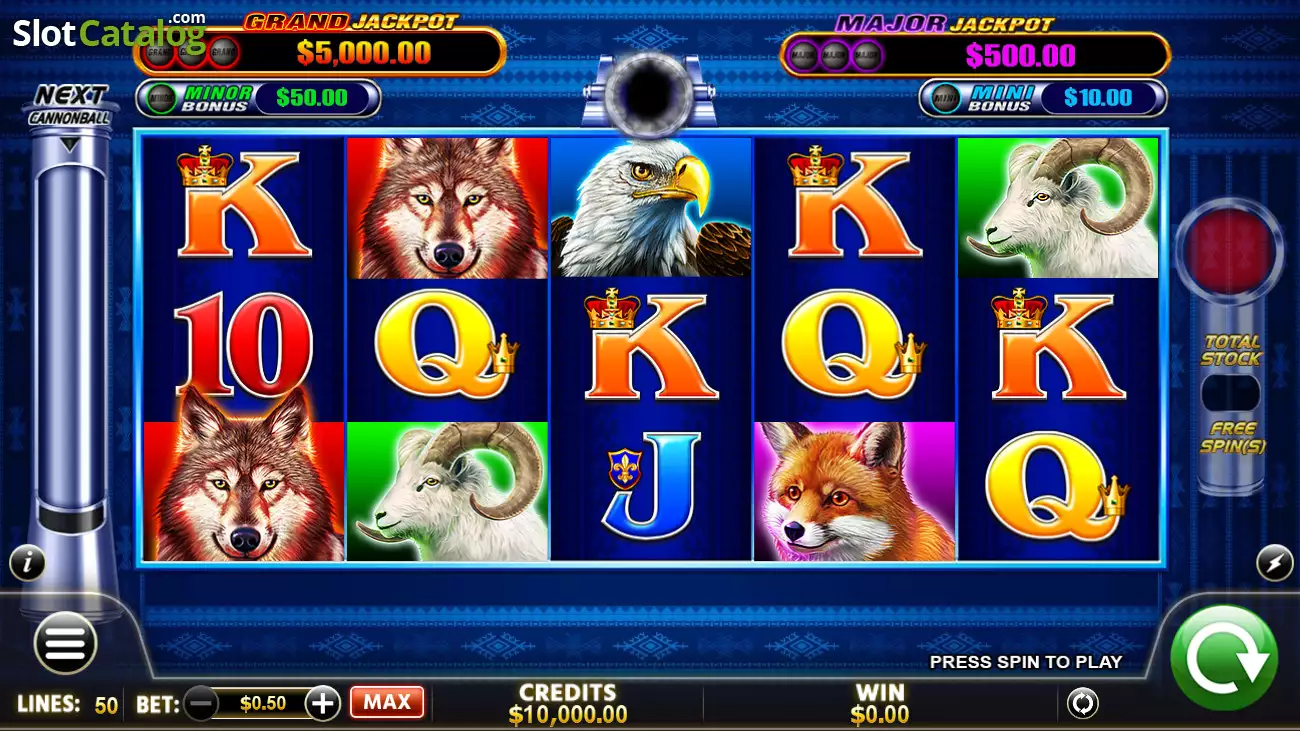
Task: Set the MAX bet
Action: 387,702
